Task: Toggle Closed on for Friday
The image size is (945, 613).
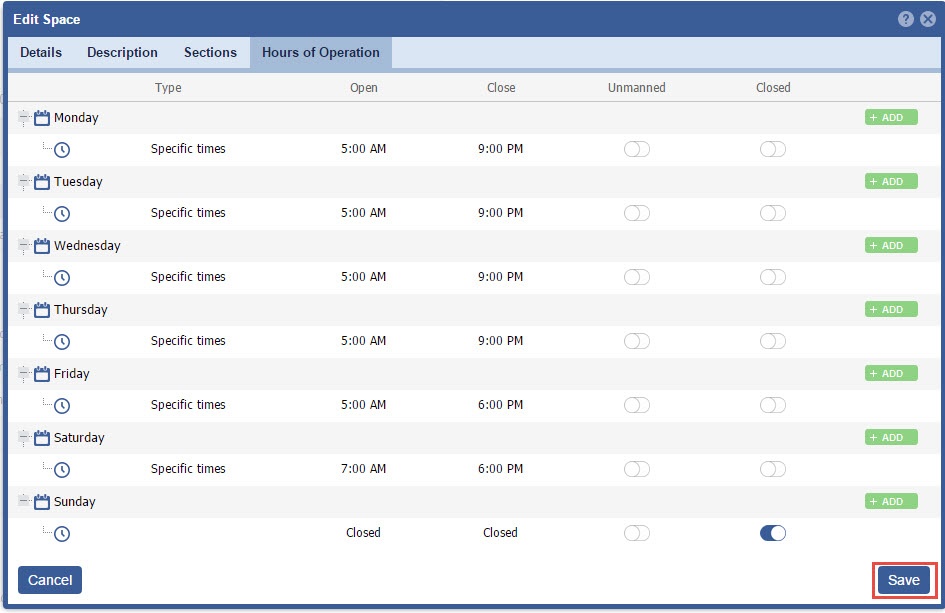Action: pos(772,405)
